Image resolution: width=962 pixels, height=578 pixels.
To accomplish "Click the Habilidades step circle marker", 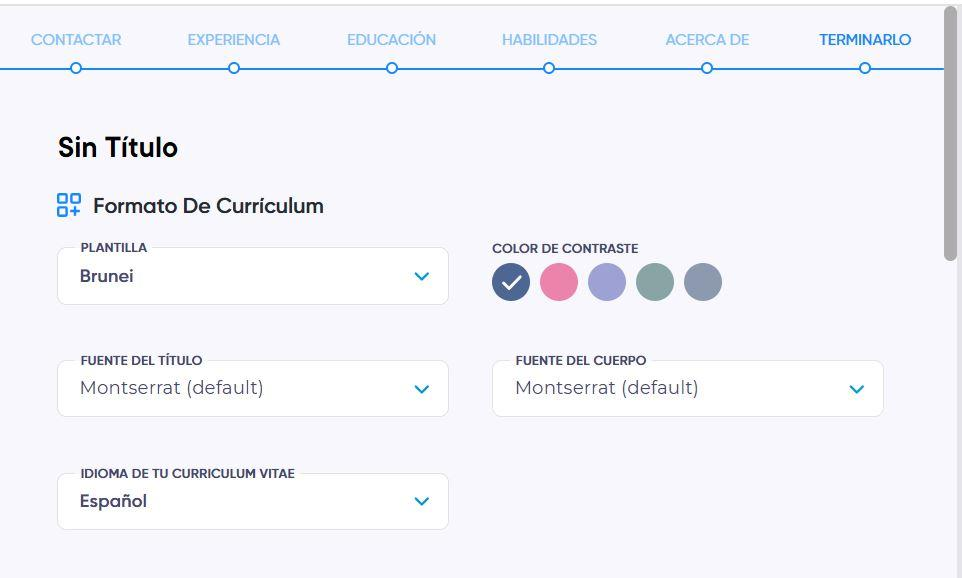I will click(x=549, y=68).
